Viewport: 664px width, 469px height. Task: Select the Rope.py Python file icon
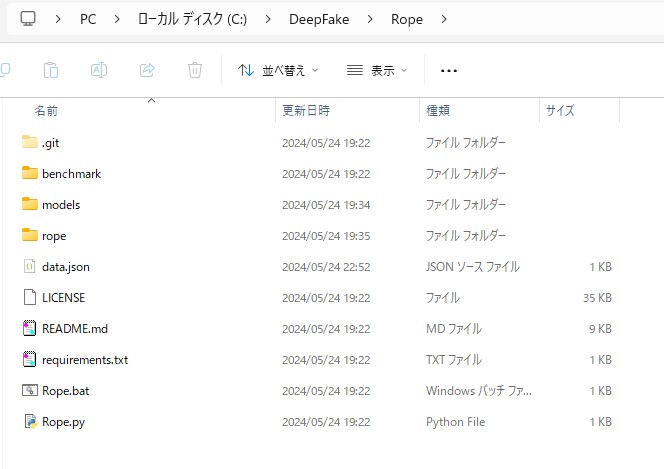click(29, 422)
